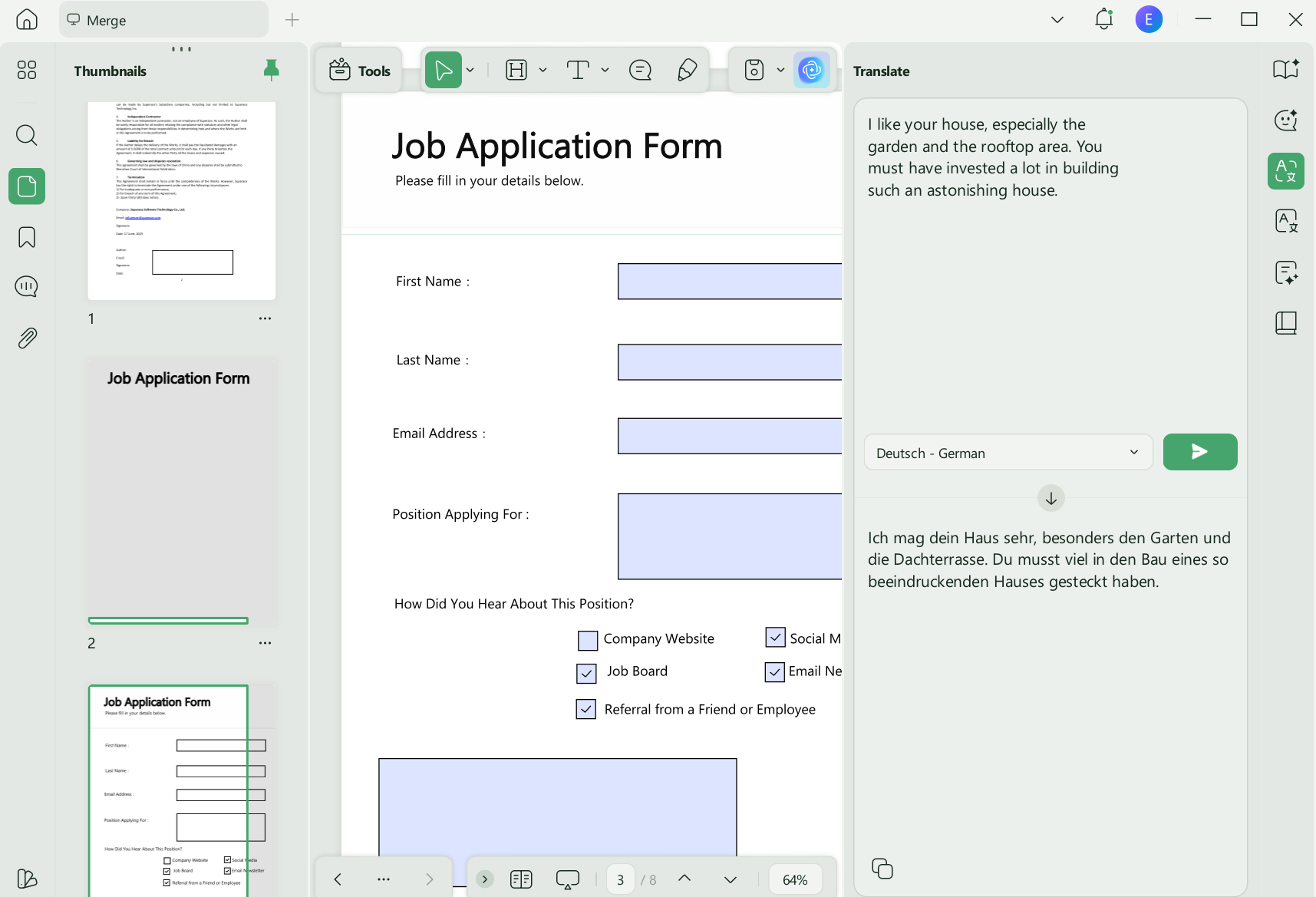This screenshot has height=897, width=1316.
Task: Open the notifications bell
Action: click(x=1103, y=19)
